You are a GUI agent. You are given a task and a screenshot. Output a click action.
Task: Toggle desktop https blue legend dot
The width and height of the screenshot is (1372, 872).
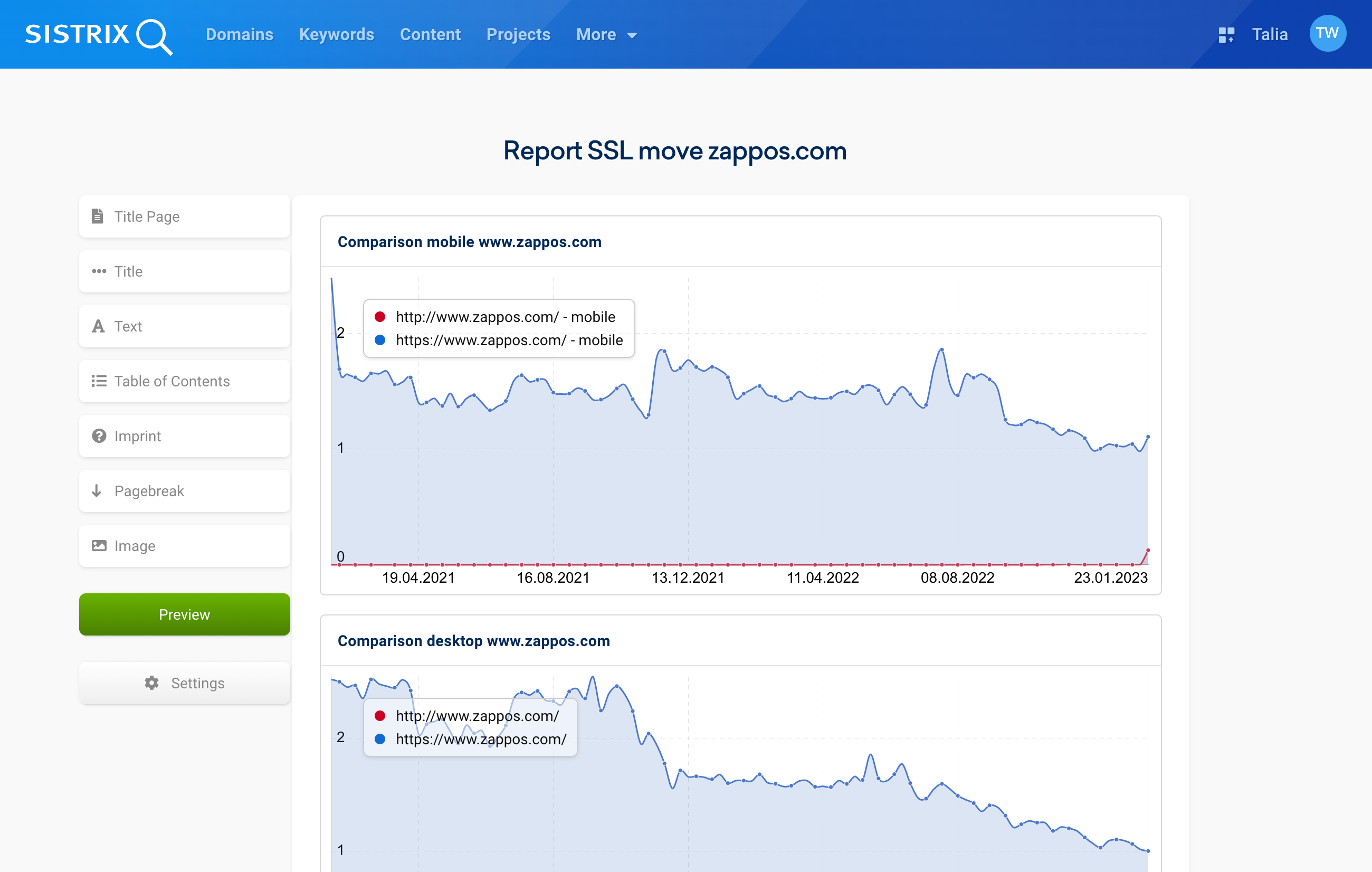click(x=380, y=739)
